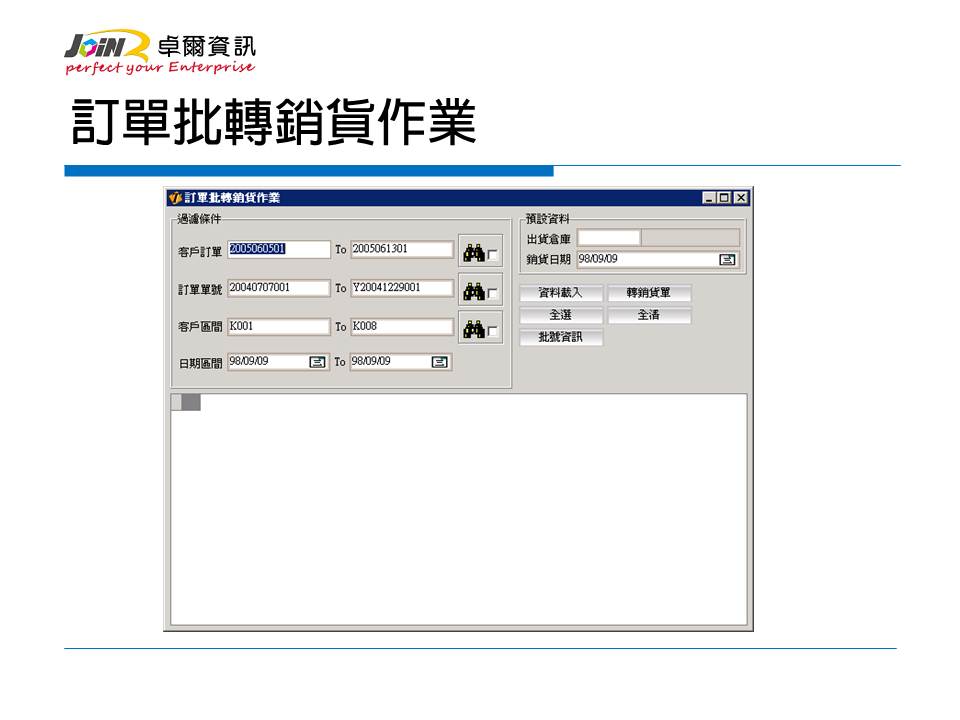Open calendar picker for 日期區間 start date
The image size is (960, 720).
(x=317, y=362)
